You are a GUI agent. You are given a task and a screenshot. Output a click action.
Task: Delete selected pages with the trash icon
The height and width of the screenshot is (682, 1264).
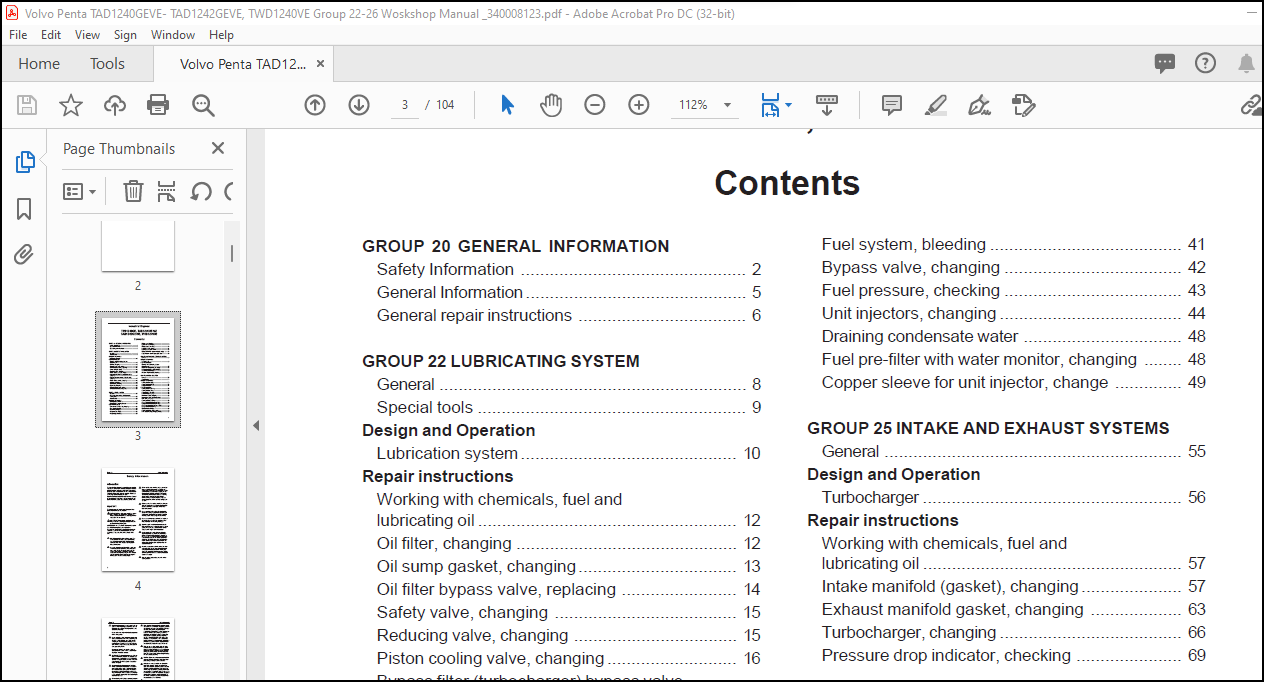click(133, 191)
